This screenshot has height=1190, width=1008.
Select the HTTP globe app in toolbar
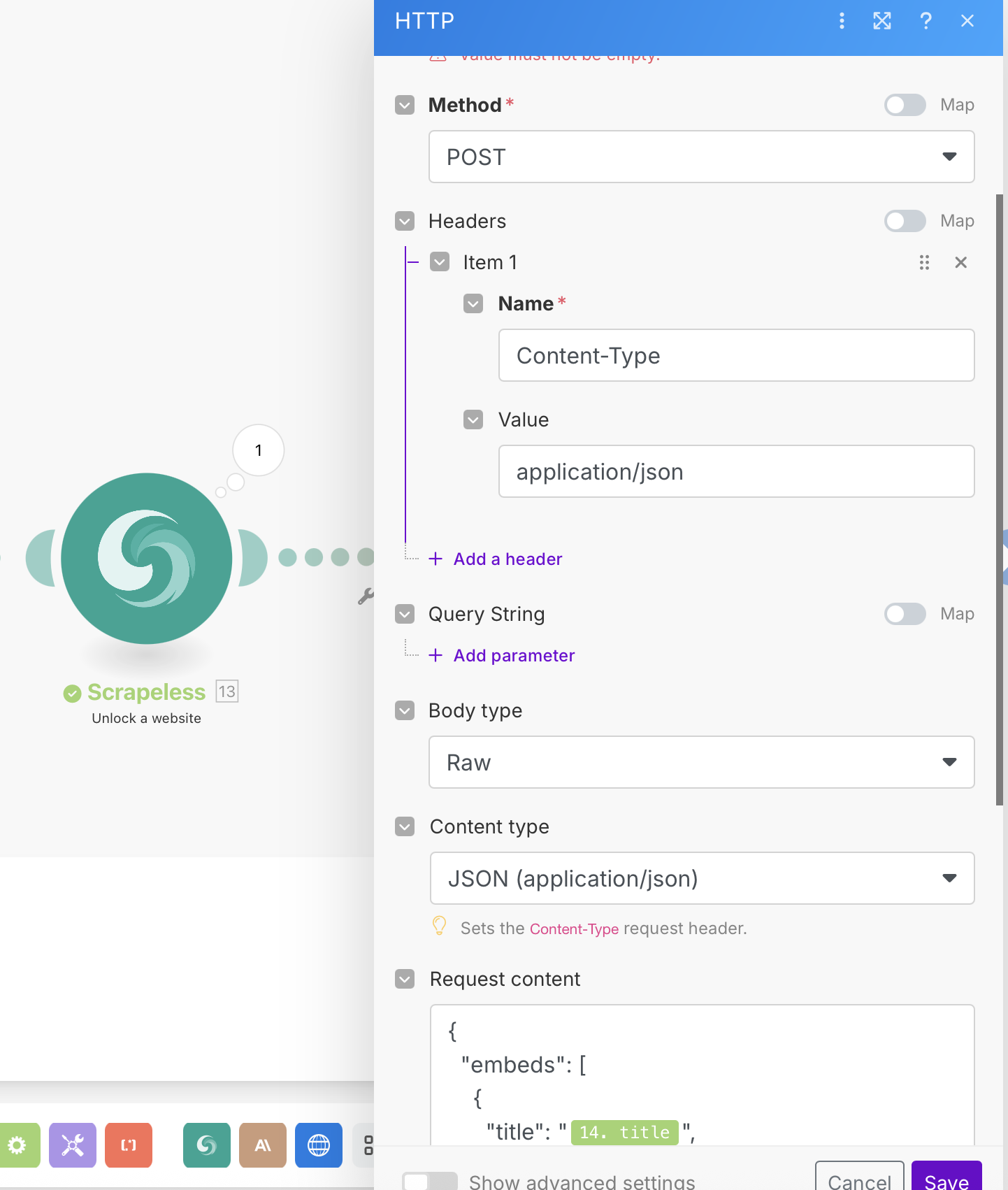point(319,1145)
